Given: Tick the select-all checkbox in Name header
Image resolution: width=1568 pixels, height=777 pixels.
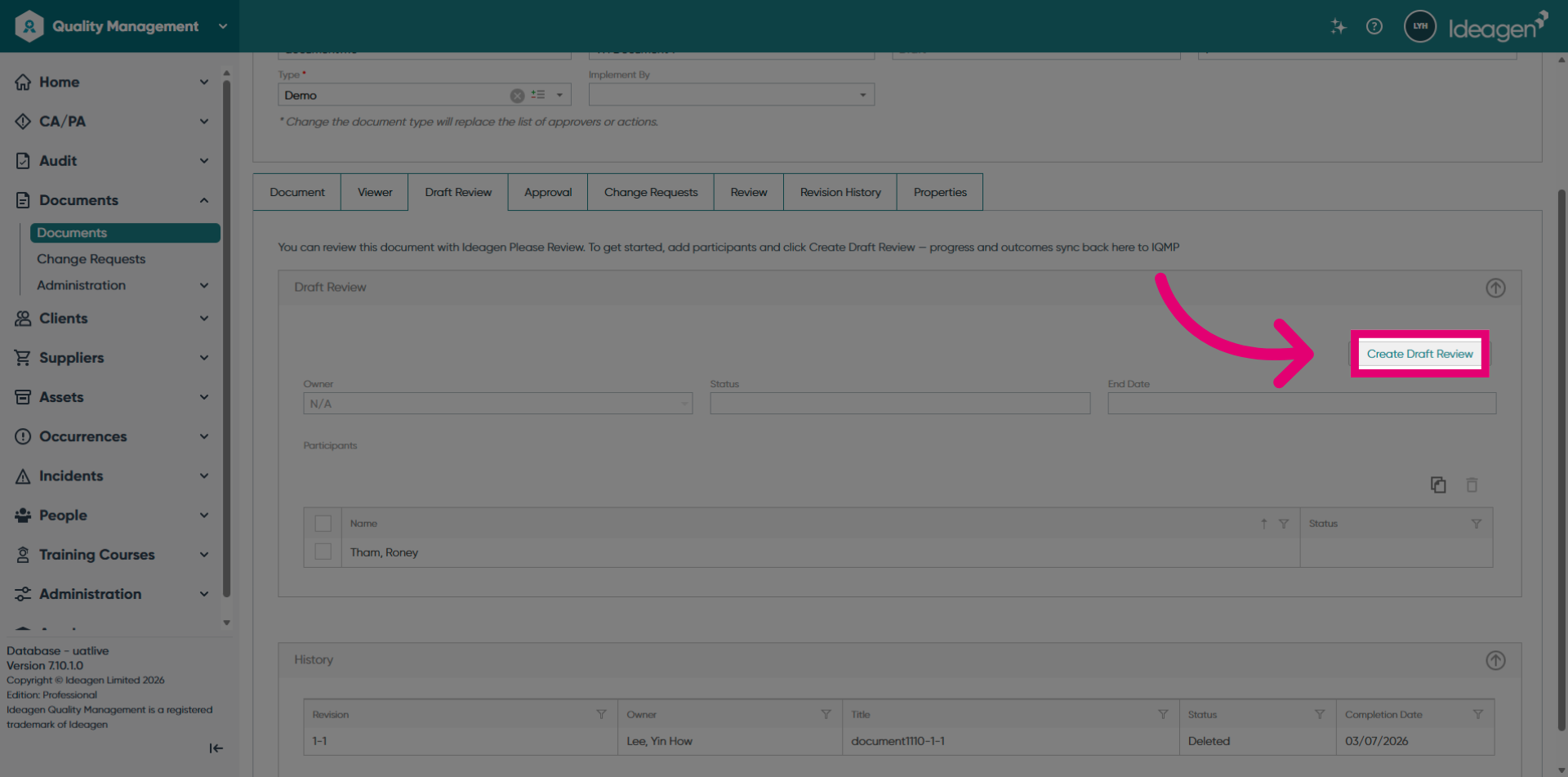Looking at the screenshot, I should 323,524.
